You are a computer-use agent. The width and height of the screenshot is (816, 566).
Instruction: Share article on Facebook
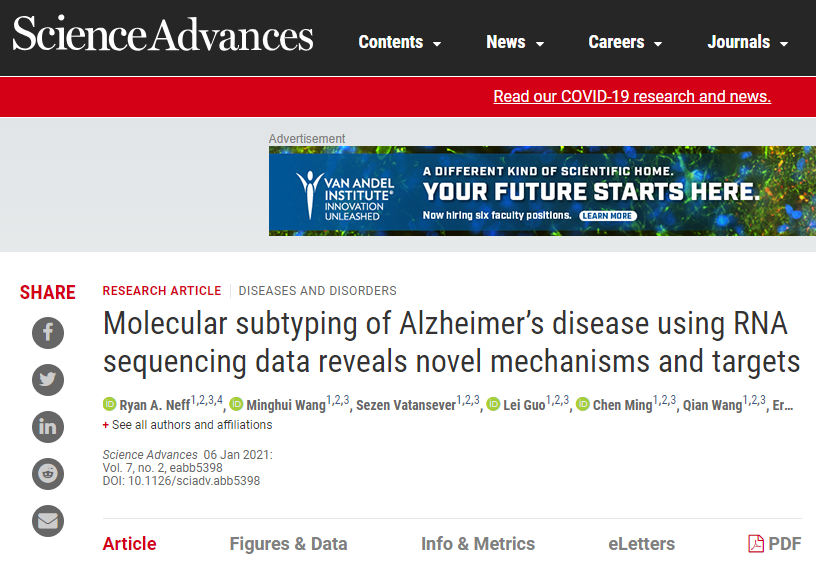click(48, 332)
